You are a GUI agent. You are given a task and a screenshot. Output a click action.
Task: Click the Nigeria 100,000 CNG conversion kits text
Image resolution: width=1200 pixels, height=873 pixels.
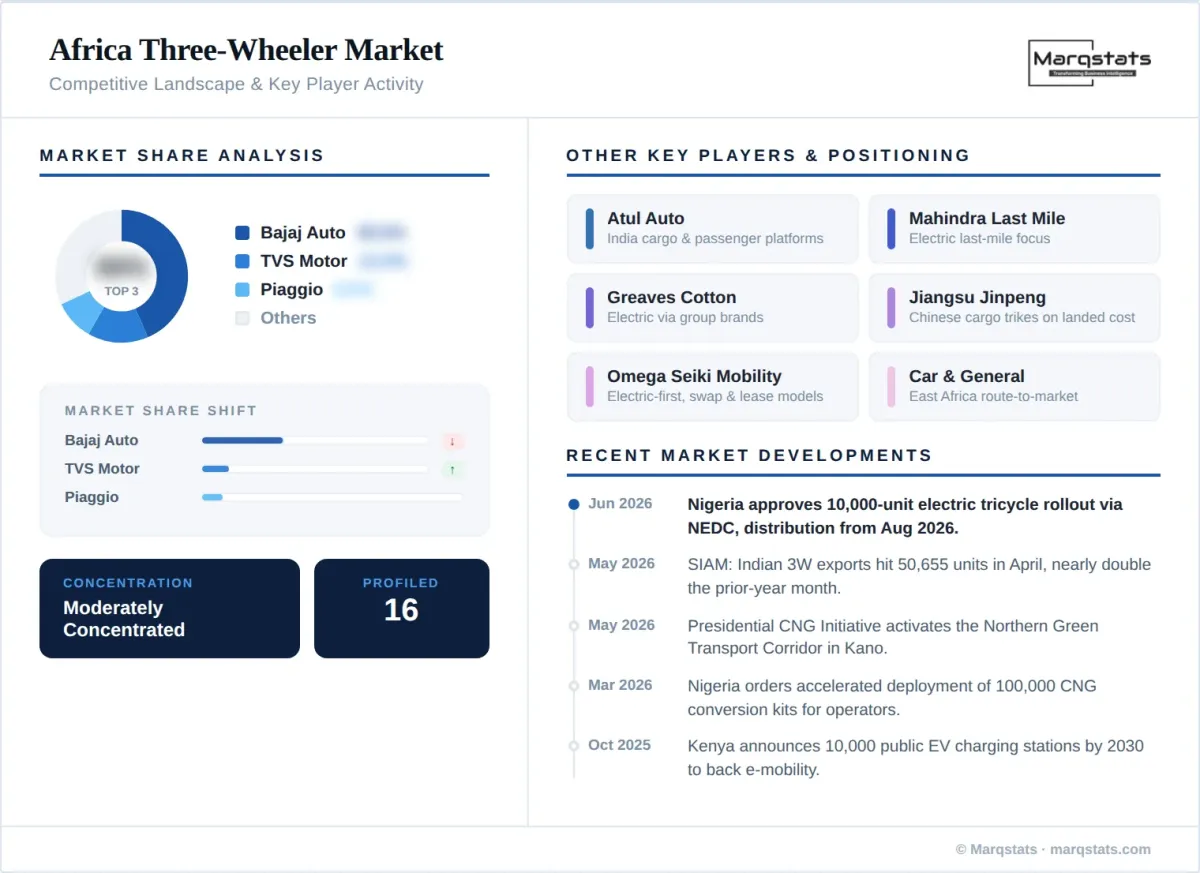coord(892,698)
